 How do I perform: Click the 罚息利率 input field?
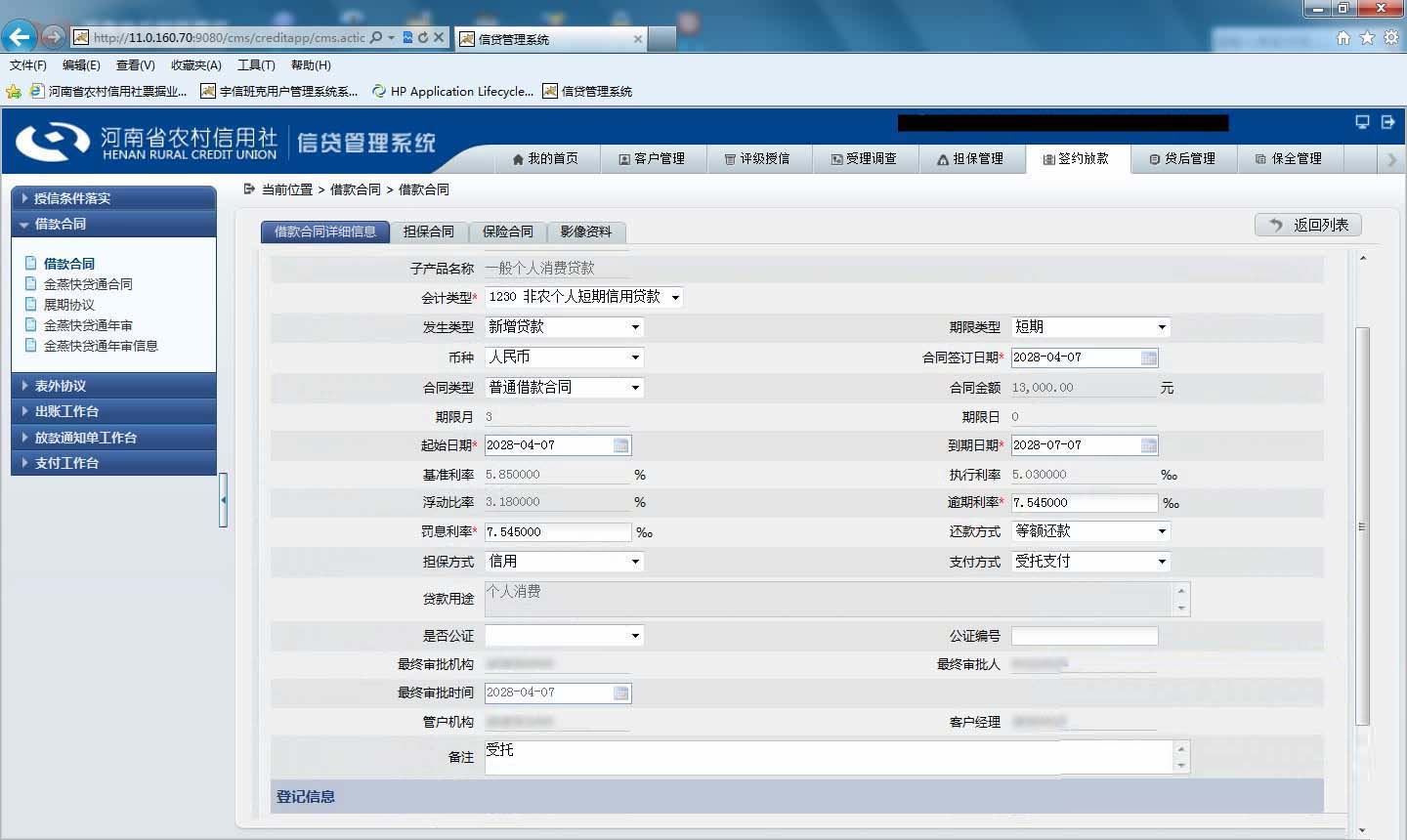point(558,532)
